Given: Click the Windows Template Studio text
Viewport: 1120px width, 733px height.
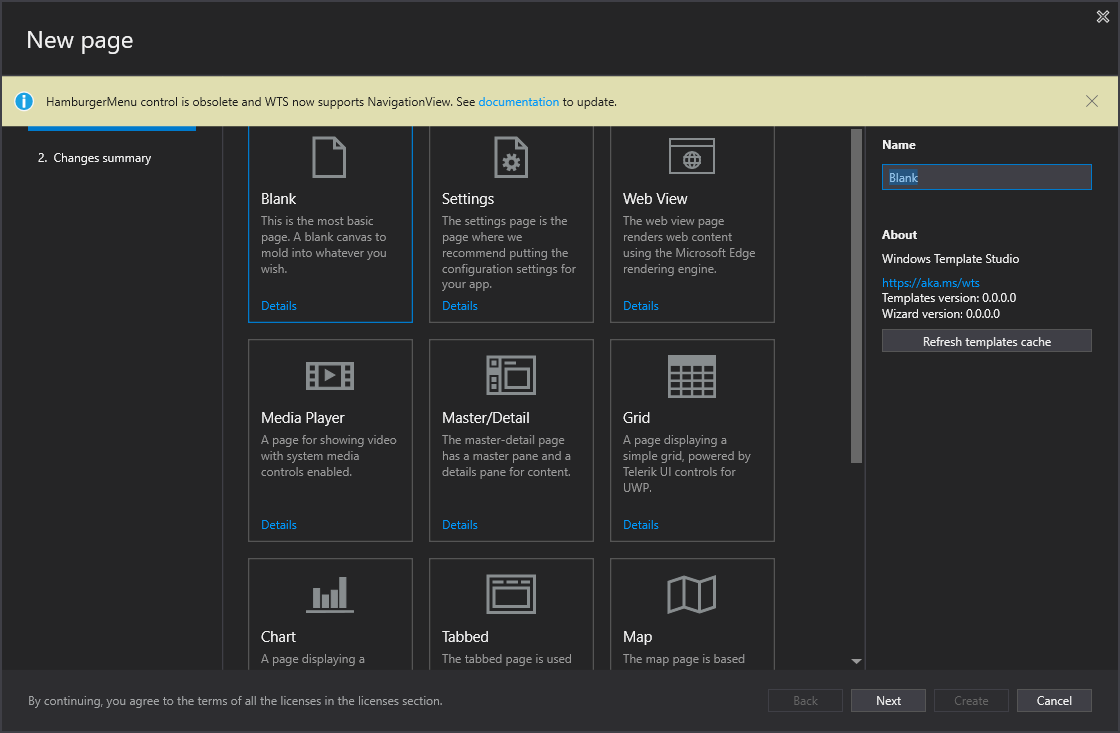Looking at the screenshot, I should 950,259.
